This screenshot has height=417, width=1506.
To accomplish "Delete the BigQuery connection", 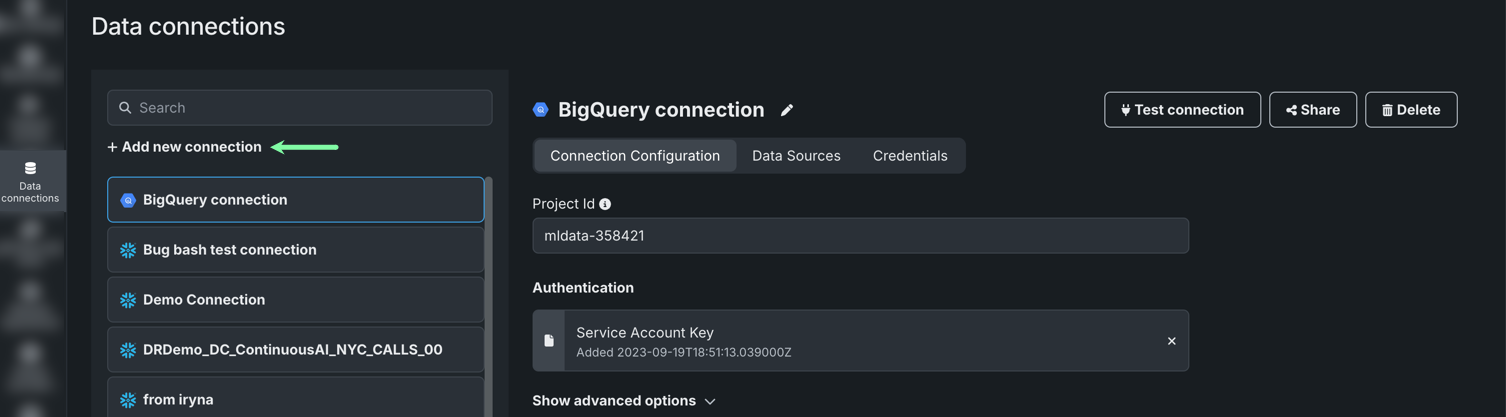I will tap(1410, 110).
